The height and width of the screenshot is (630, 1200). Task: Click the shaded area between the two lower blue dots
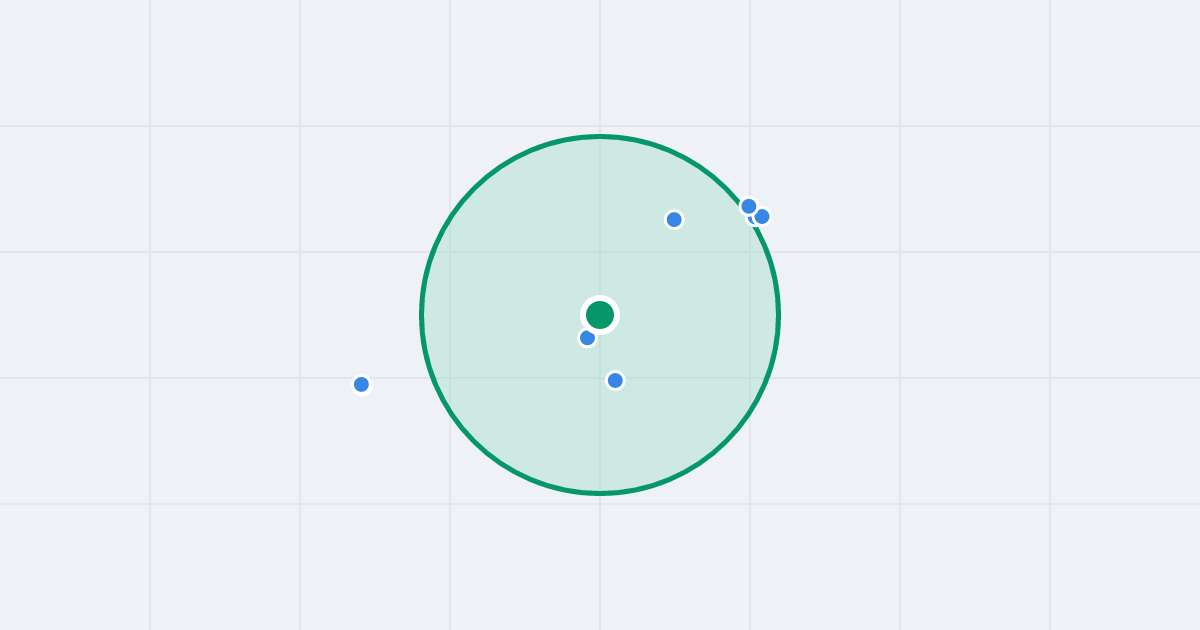pos(602,360)
